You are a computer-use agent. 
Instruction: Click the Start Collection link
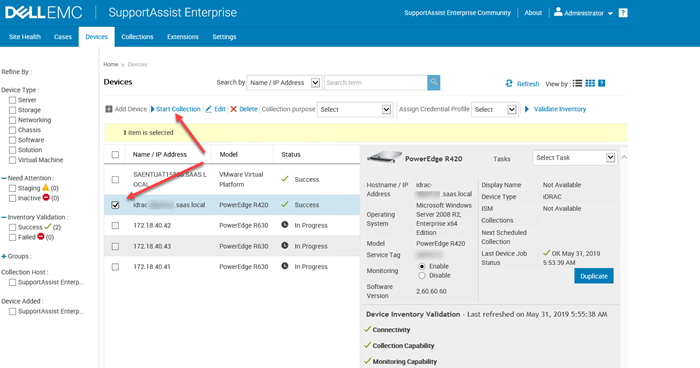click(x=178, y=109)
